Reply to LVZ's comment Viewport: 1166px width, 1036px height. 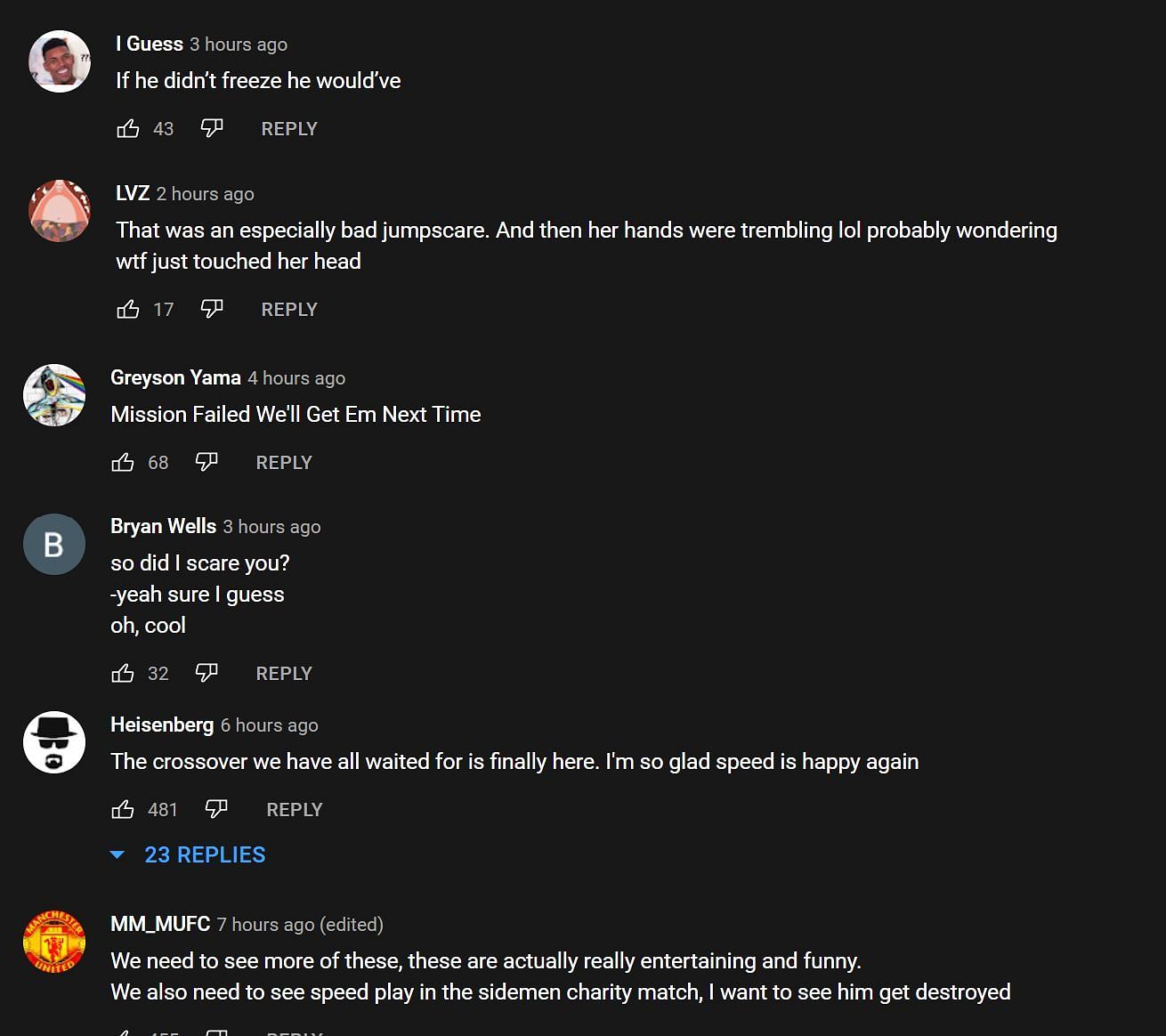pyautogui.click(x=289, y=310)
